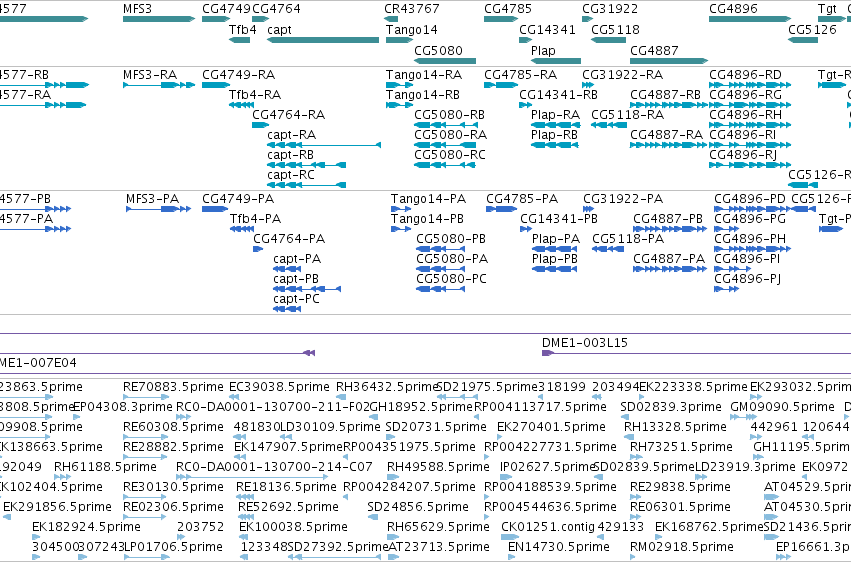Open the capt-RC transcript label
The height and width of the screenshot is (562, 851).
[290, 175]
